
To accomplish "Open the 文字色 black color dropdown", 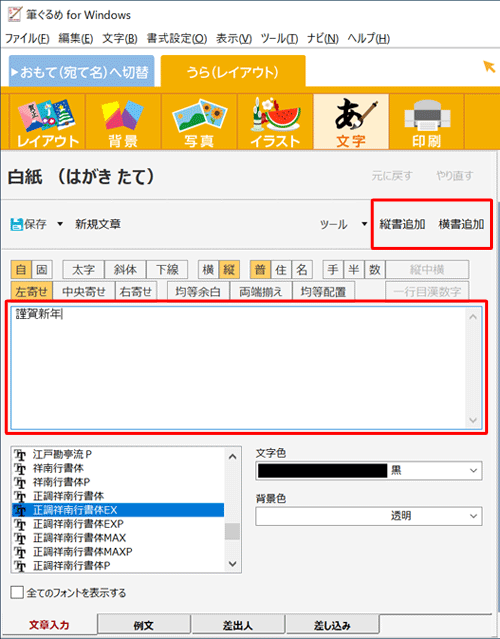I will pyautogui.click(x=473, y=471).
